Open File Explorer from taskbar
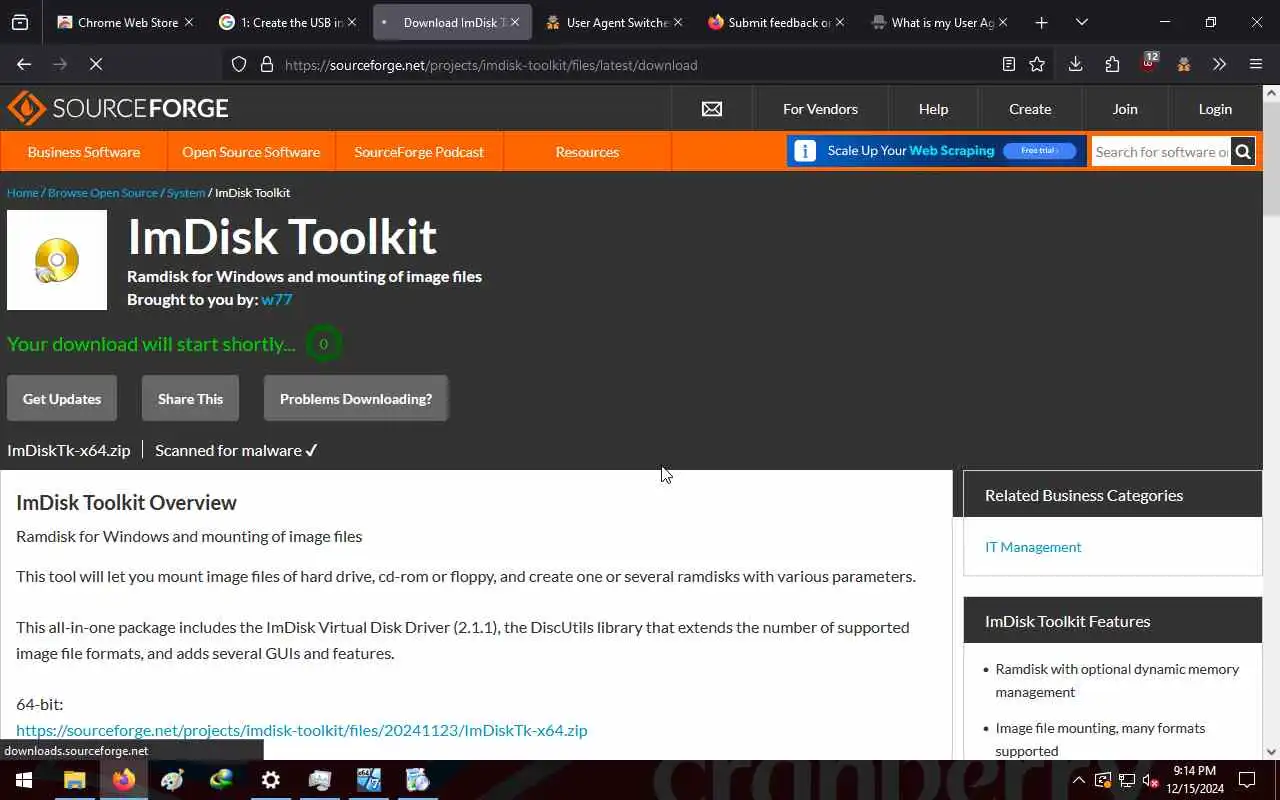The width and height of the screenshot is (1280, 800). tap(75, 780)
